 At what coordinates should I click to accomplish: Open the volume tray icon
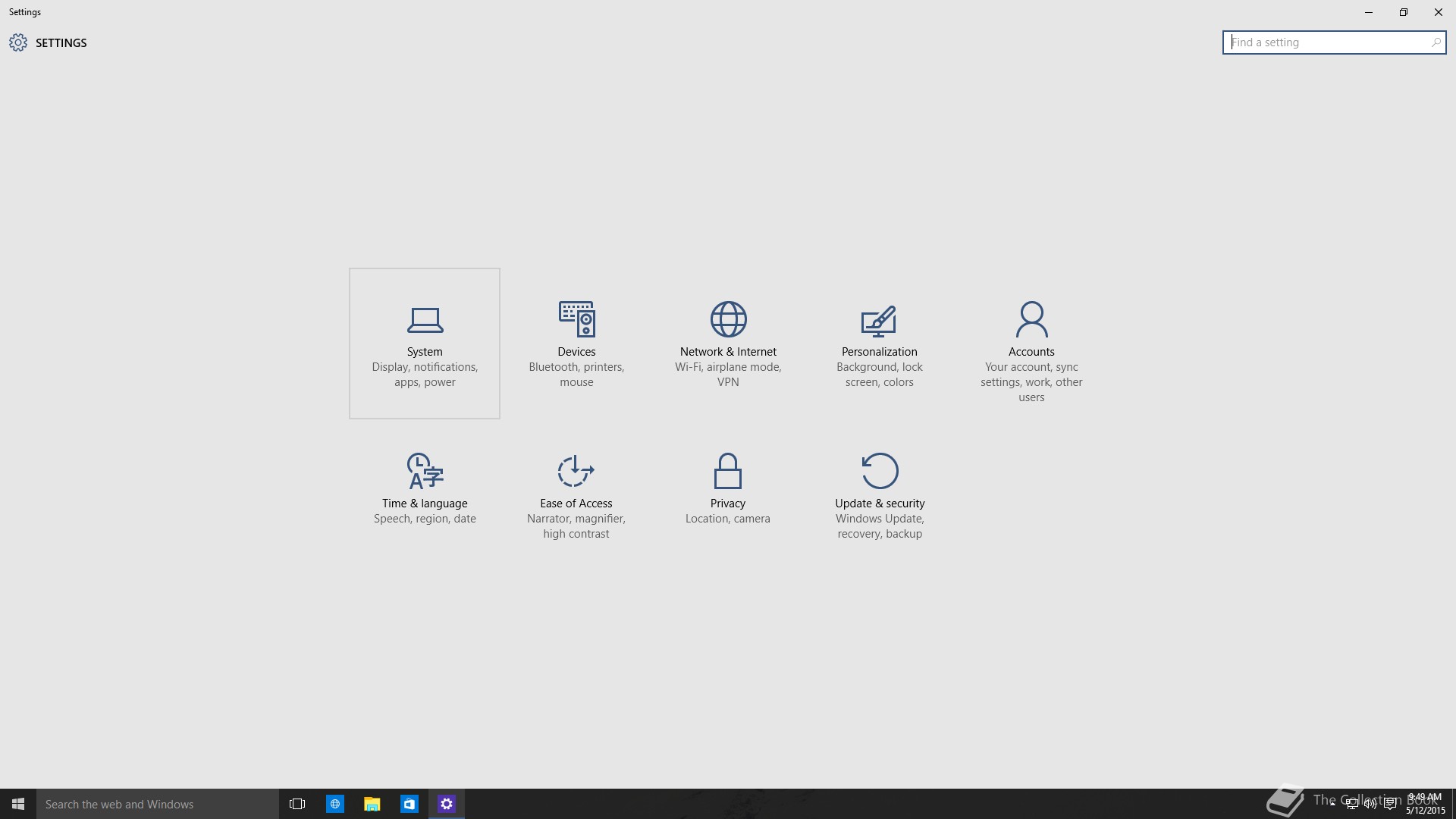point(1370,804)
